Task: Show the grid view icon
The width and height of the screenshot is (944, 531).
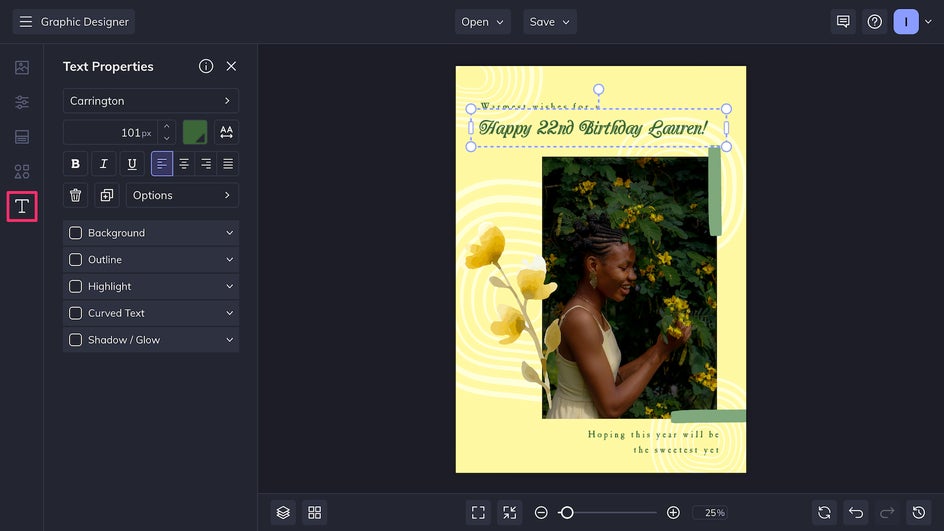Action: point(314,512)
